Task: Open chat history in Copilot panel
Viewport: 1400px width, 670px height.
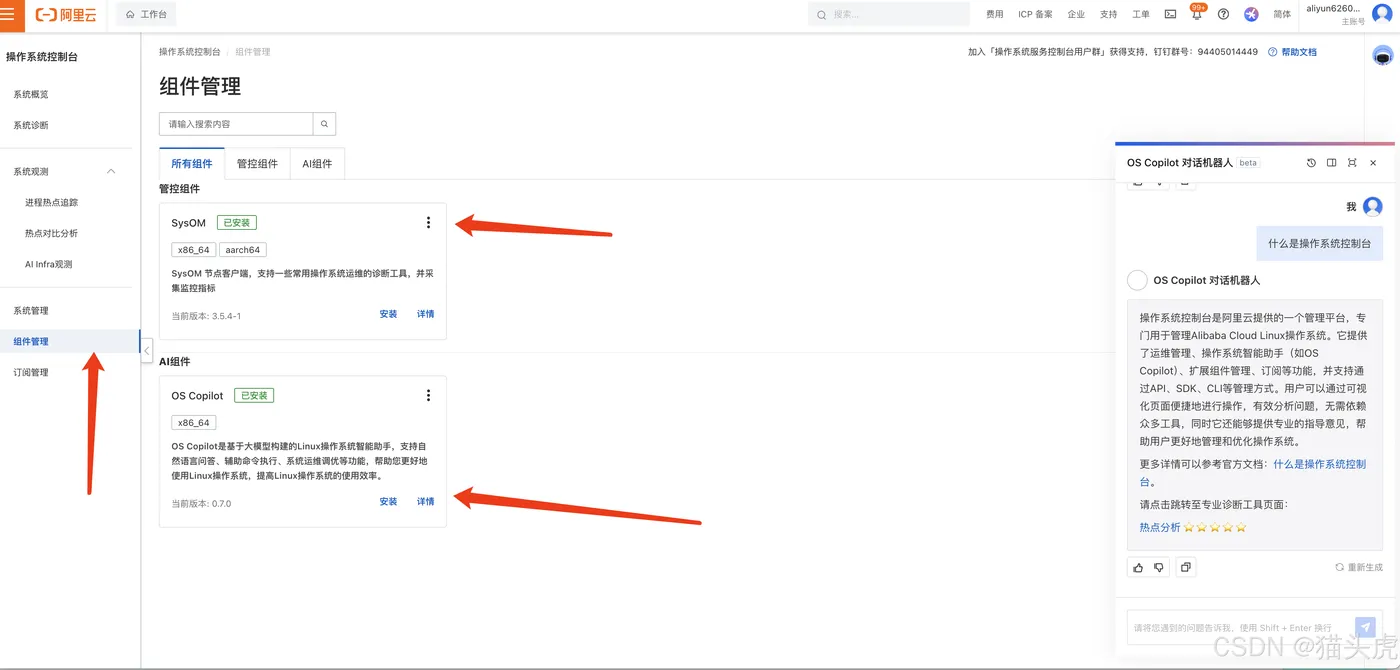Action: [1311, 163]
